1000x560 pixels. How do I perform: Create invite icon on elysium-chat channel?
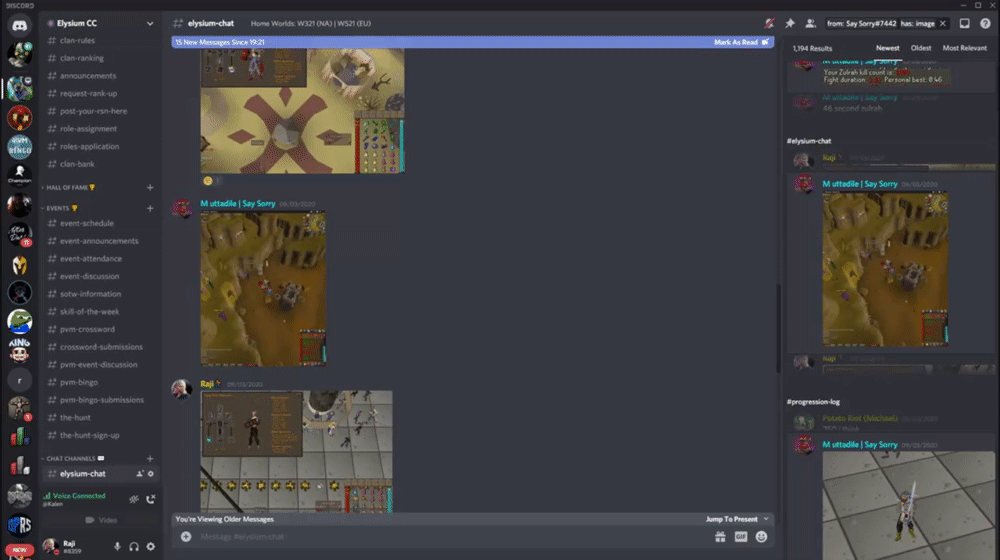tap(140, 474)
